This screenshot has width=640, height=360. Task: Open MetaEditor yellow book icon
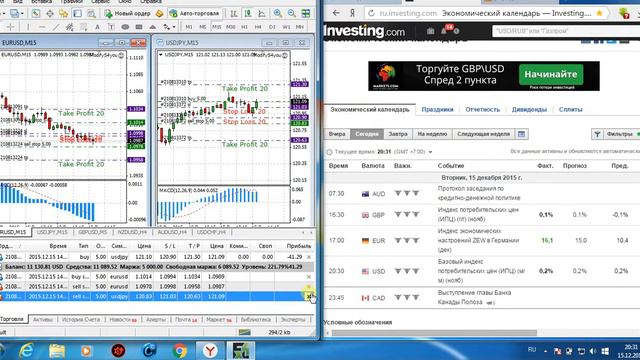[160, 13]
